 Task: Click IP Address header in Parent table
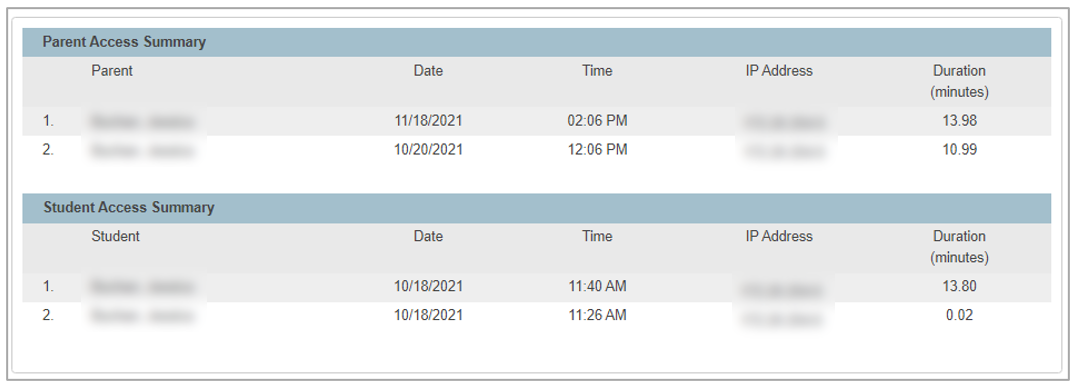point(779,71)
